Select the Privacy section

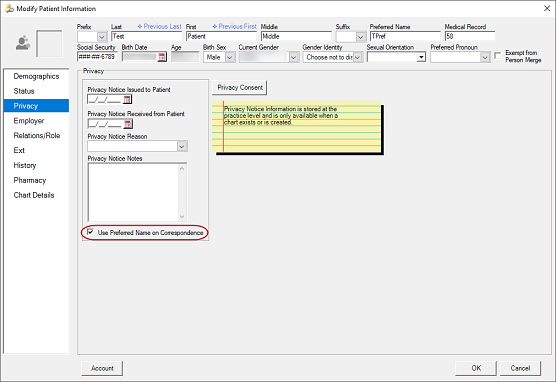pyautogui.click(x=37, y=106)
